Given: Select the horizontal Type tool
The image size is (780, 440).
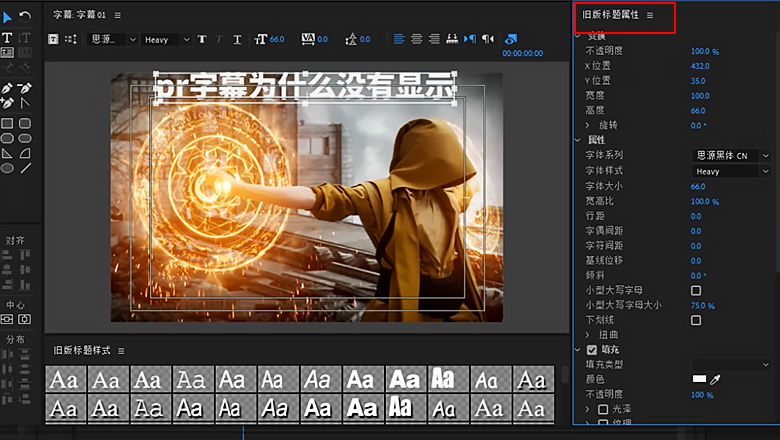Looking at the screenshot, I should (x=7, y=38).
